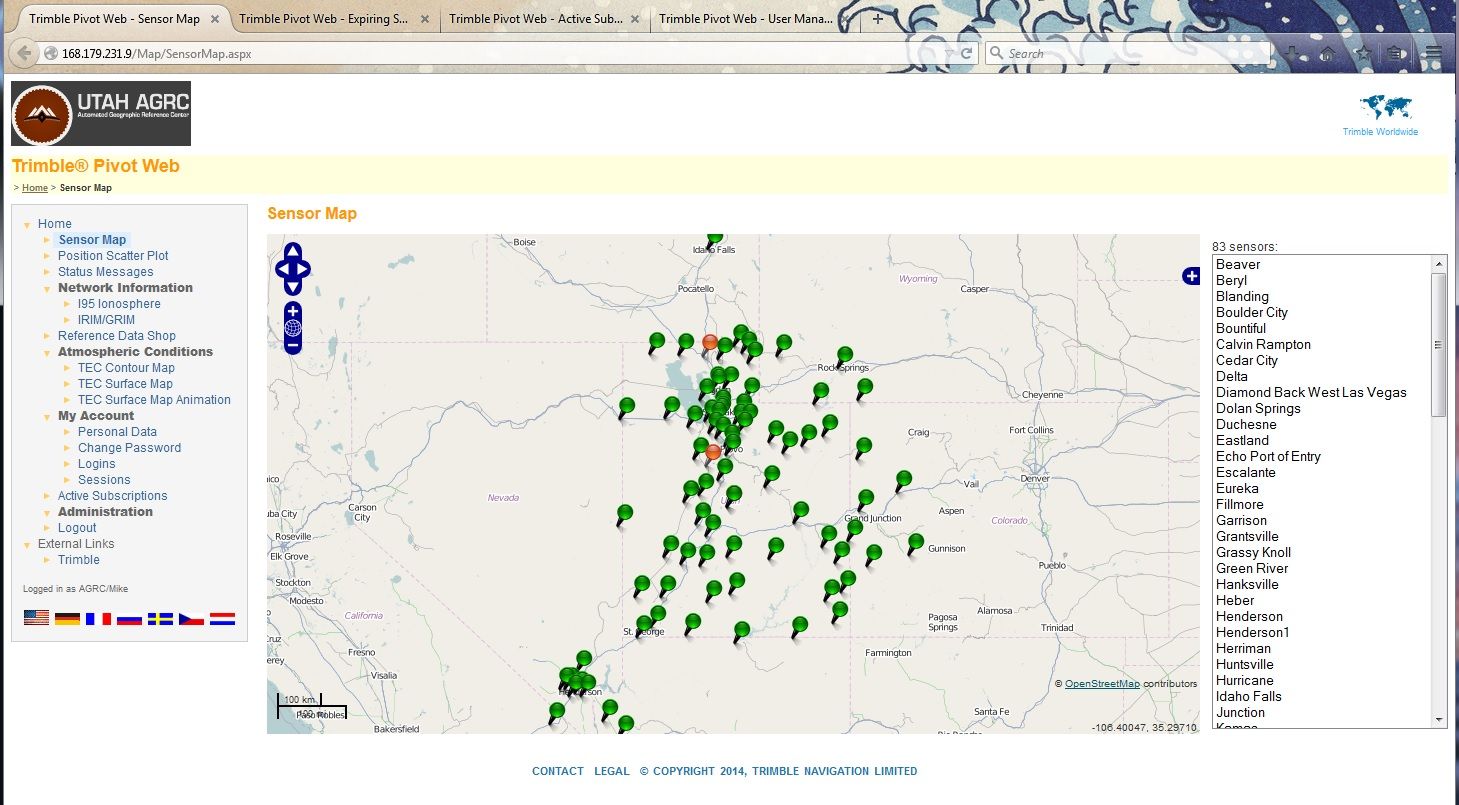Open TEC Surface Map Animation

tap(154, 400)
